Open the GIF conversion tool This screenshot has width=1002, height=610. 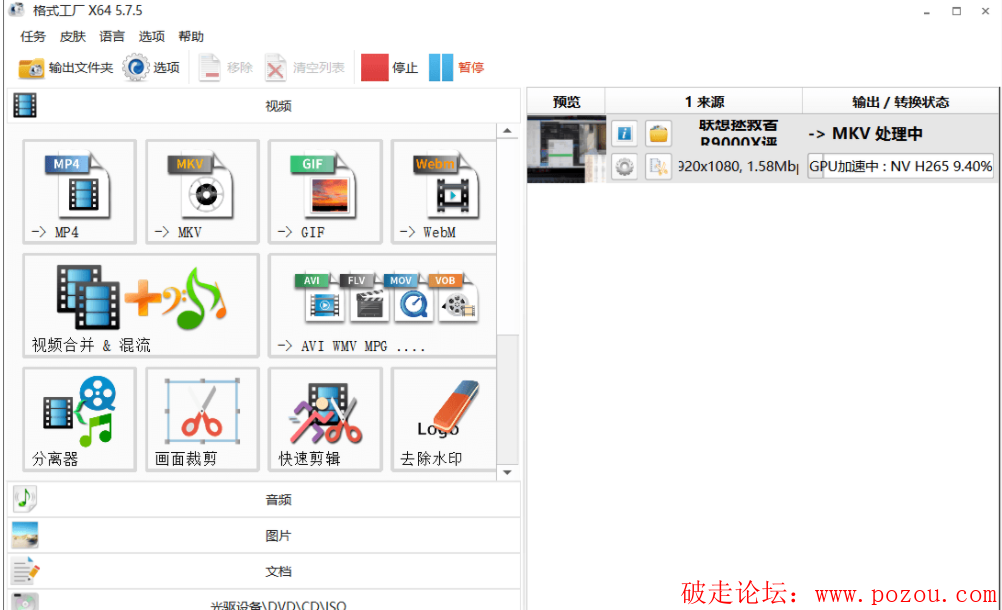click(x=325, y=191)
